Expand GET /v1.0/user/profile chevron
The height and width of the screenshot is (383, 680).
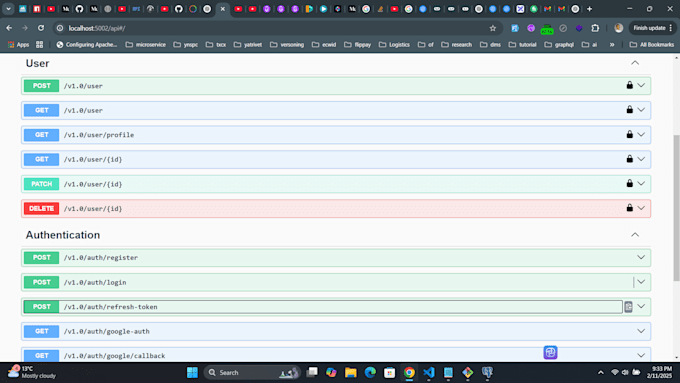[x=641, y=134]
